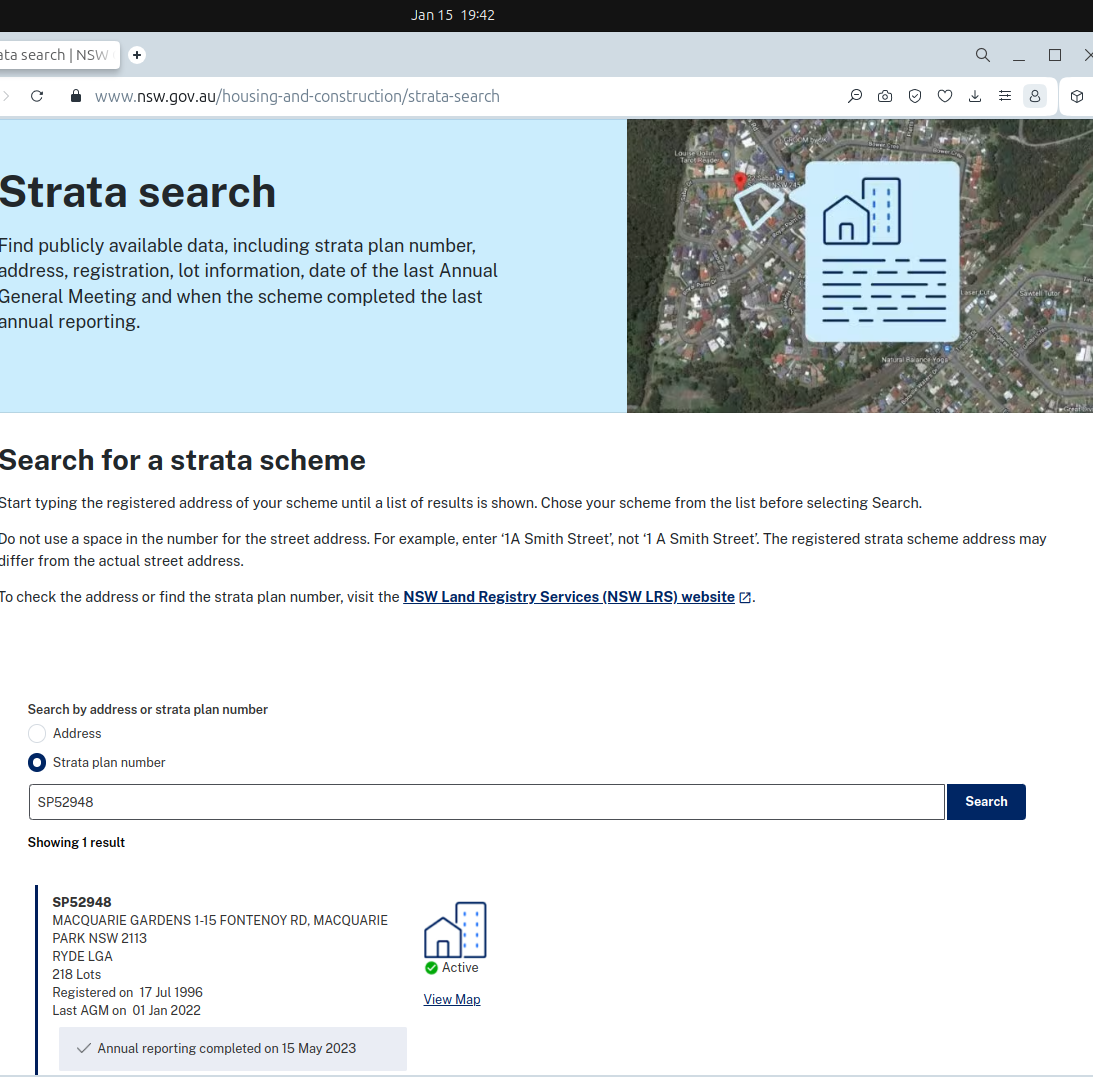Click the Strata search page title
Screen dimensions: 1093x1077
(x=138, y=191)
